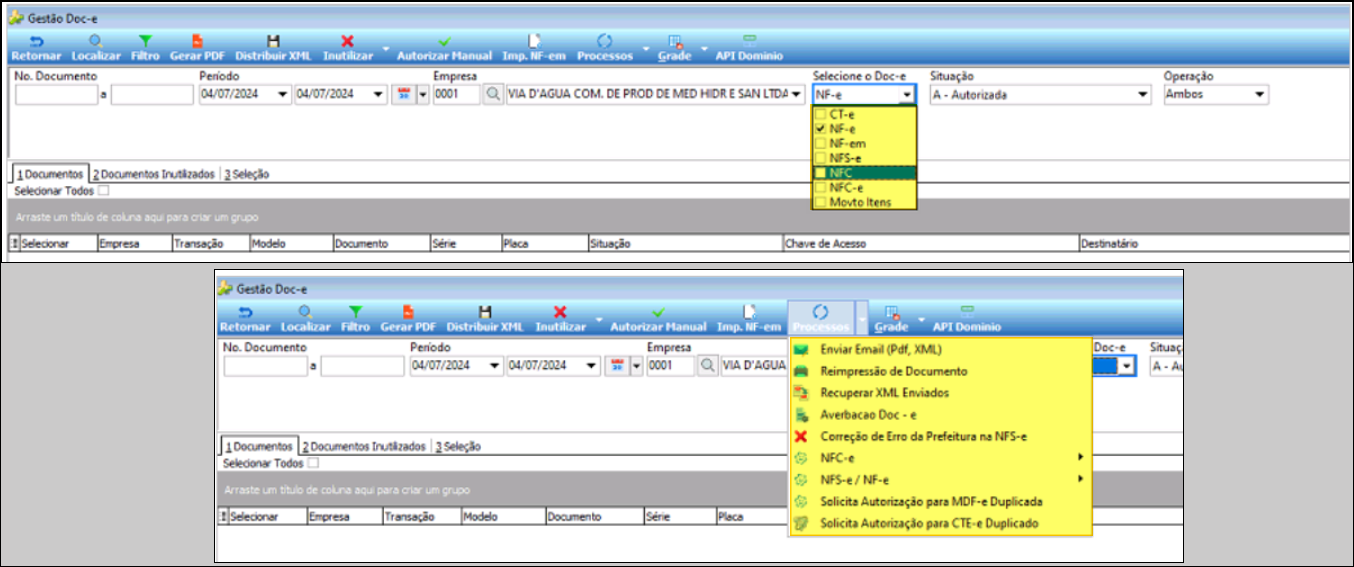This screenshot has height=567, width=1354.
Task: Open Filtro funnel in the lower window toolbar
Action: (355, 313)
